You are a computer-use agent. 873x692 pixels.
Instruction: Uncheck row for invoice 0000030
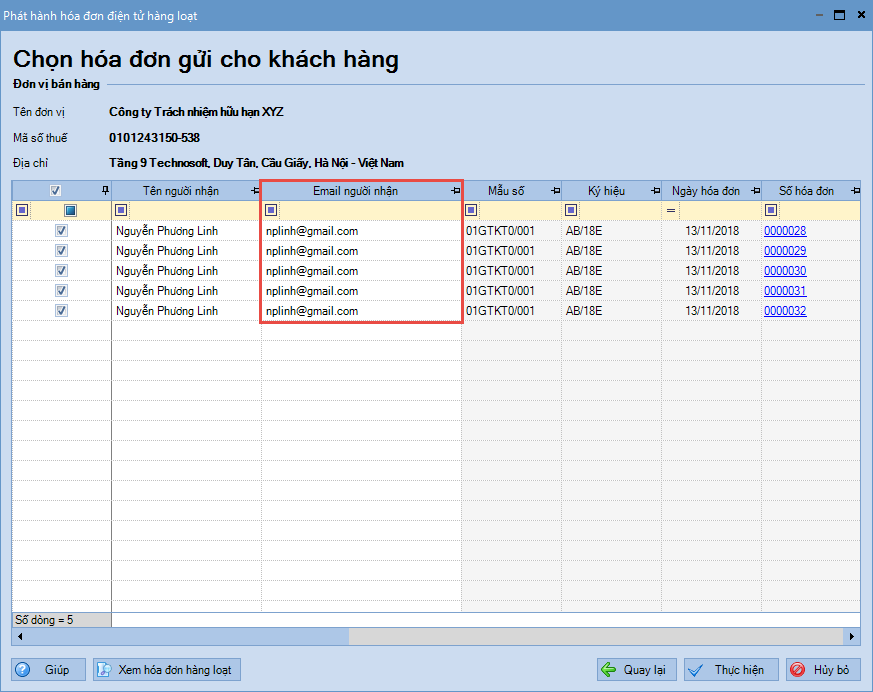pos(61,271)
